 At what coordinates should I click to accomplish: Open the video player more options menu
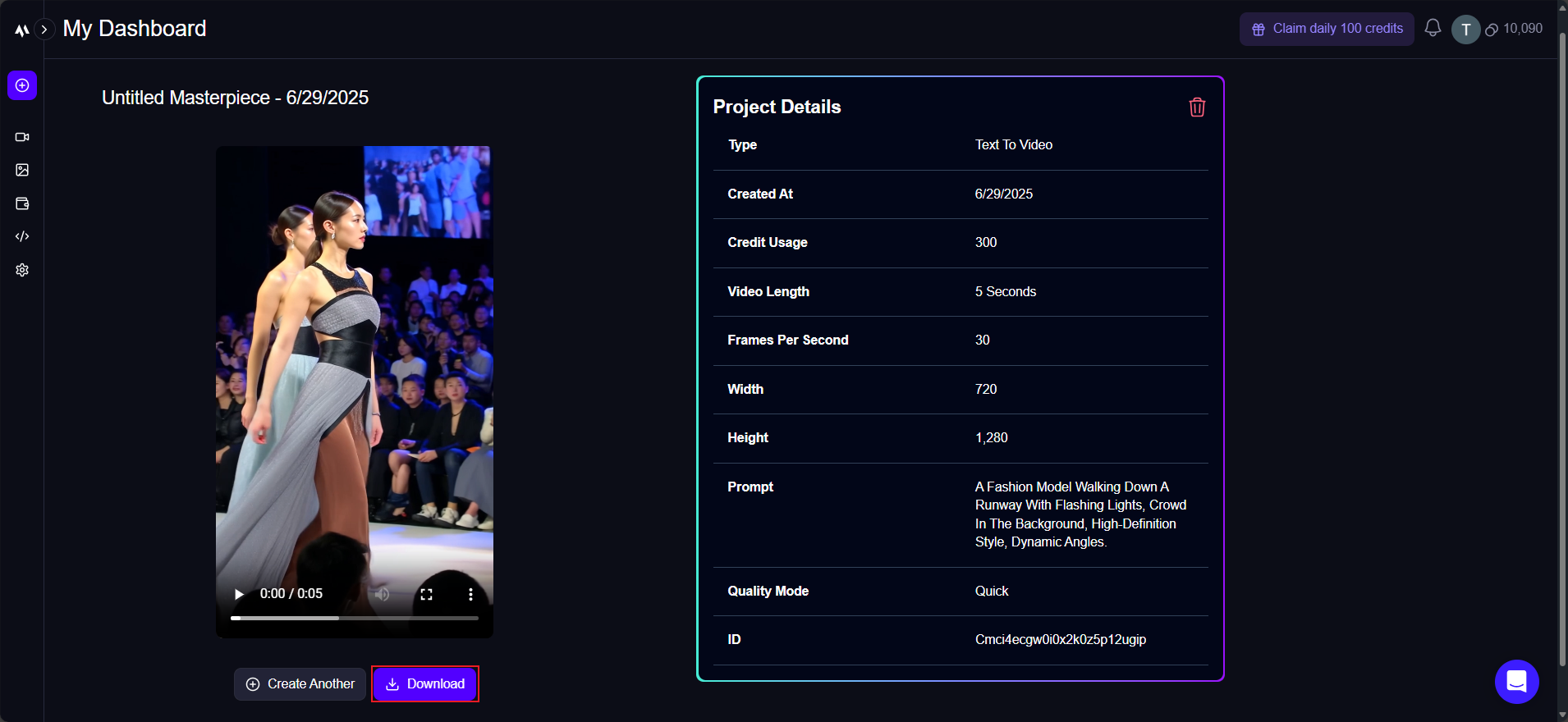[470, 594]
